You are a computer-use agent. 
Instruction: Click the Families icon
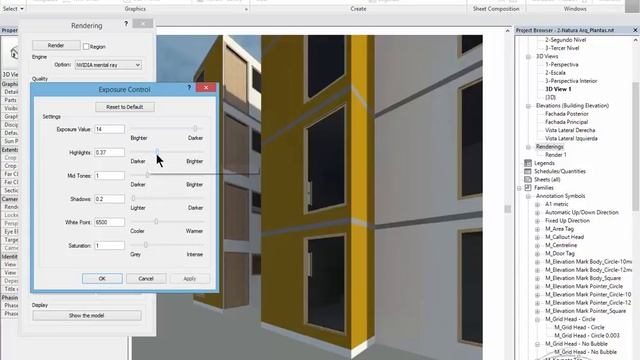[528, 187]
